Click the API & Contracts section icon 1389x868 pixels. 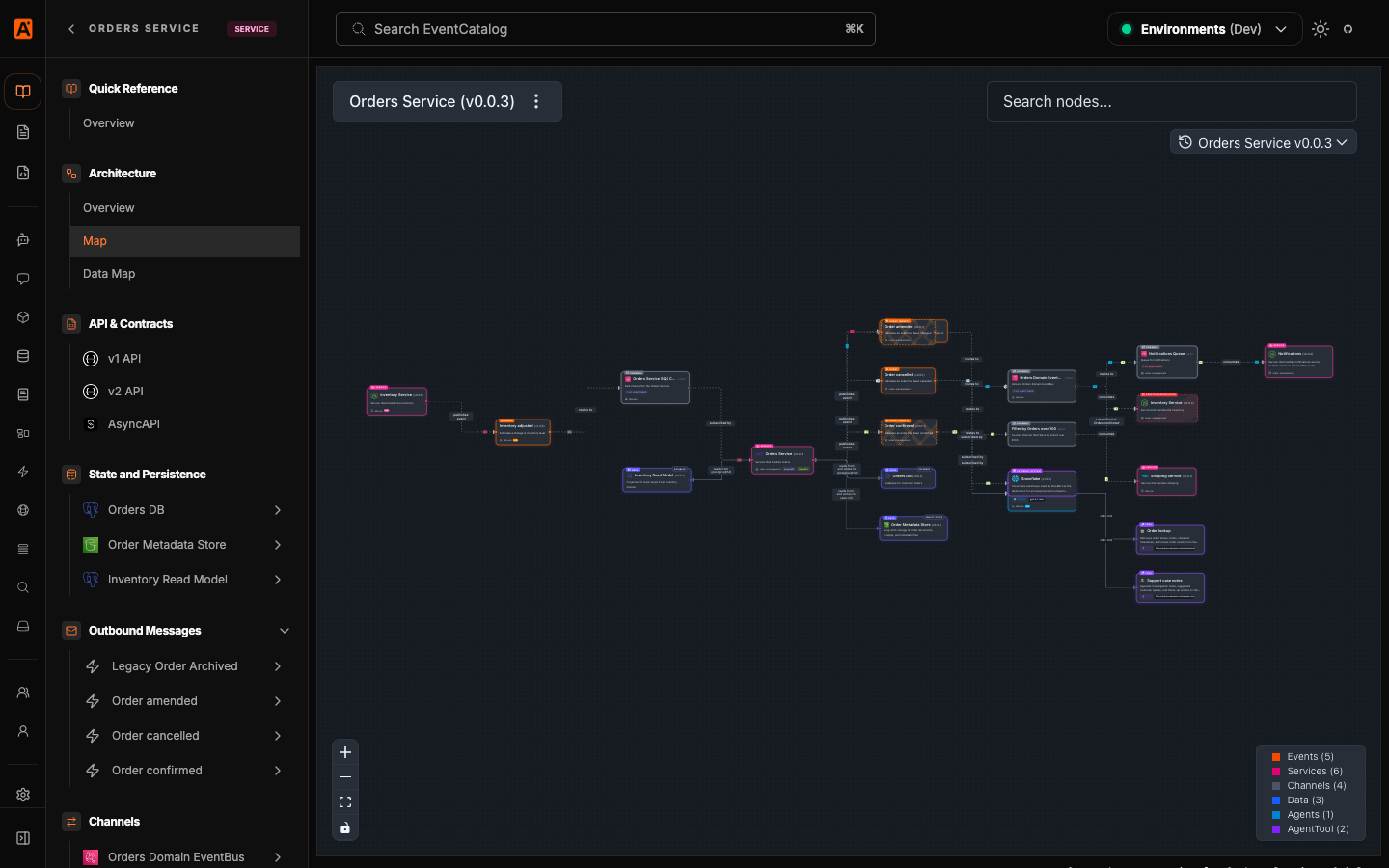click(71, 324)
